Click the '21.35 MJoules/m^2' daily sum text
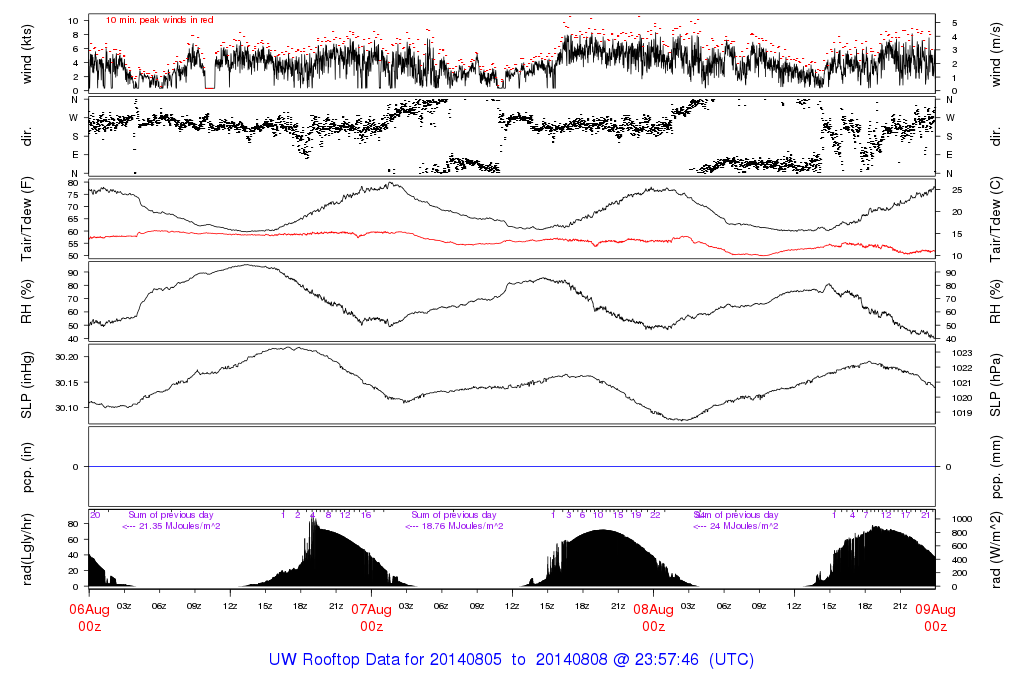This screenshot has height=700, width=1024. tap(172, 526)
